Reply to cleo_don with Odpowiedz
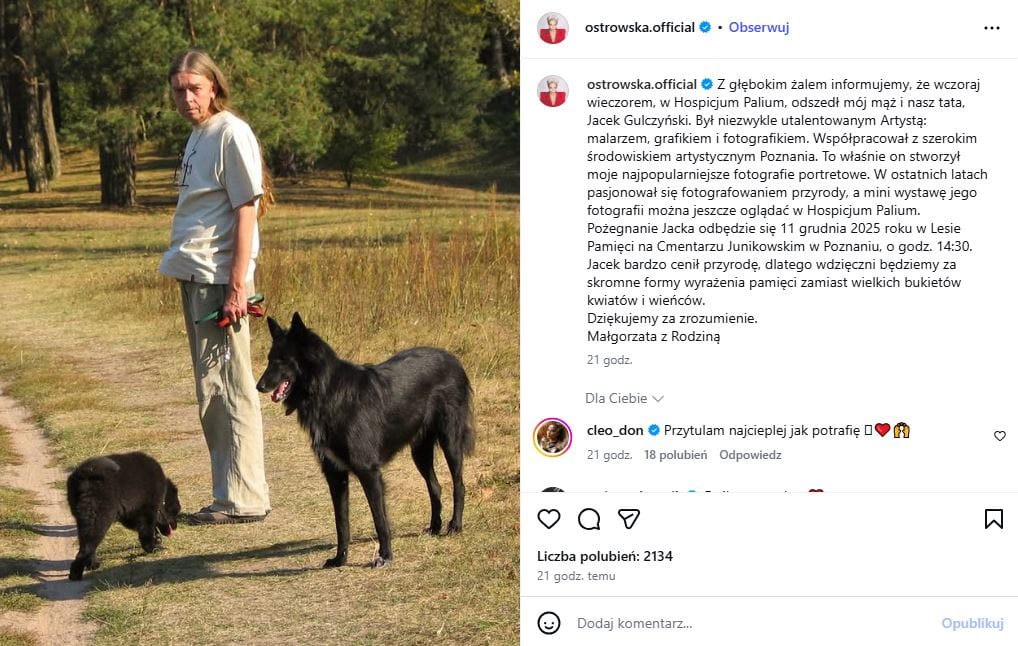This screenshot has height=646, width=1018. coord(750,455)
